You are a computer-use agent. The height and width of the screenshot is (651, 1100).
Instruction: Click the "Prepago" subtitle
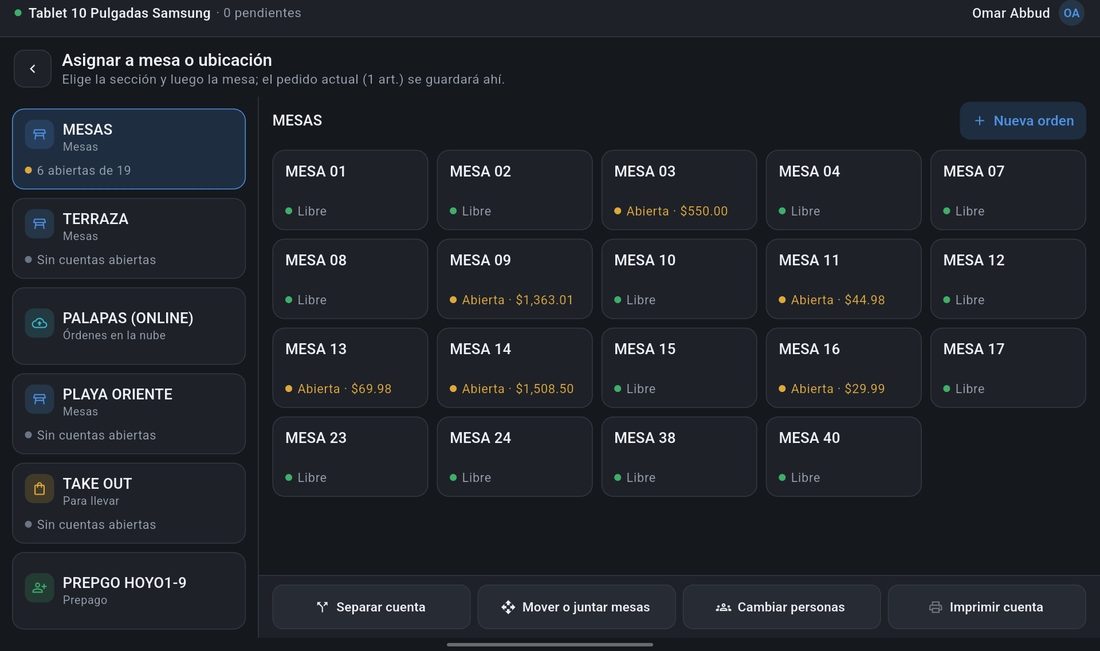tap(85, 600)
